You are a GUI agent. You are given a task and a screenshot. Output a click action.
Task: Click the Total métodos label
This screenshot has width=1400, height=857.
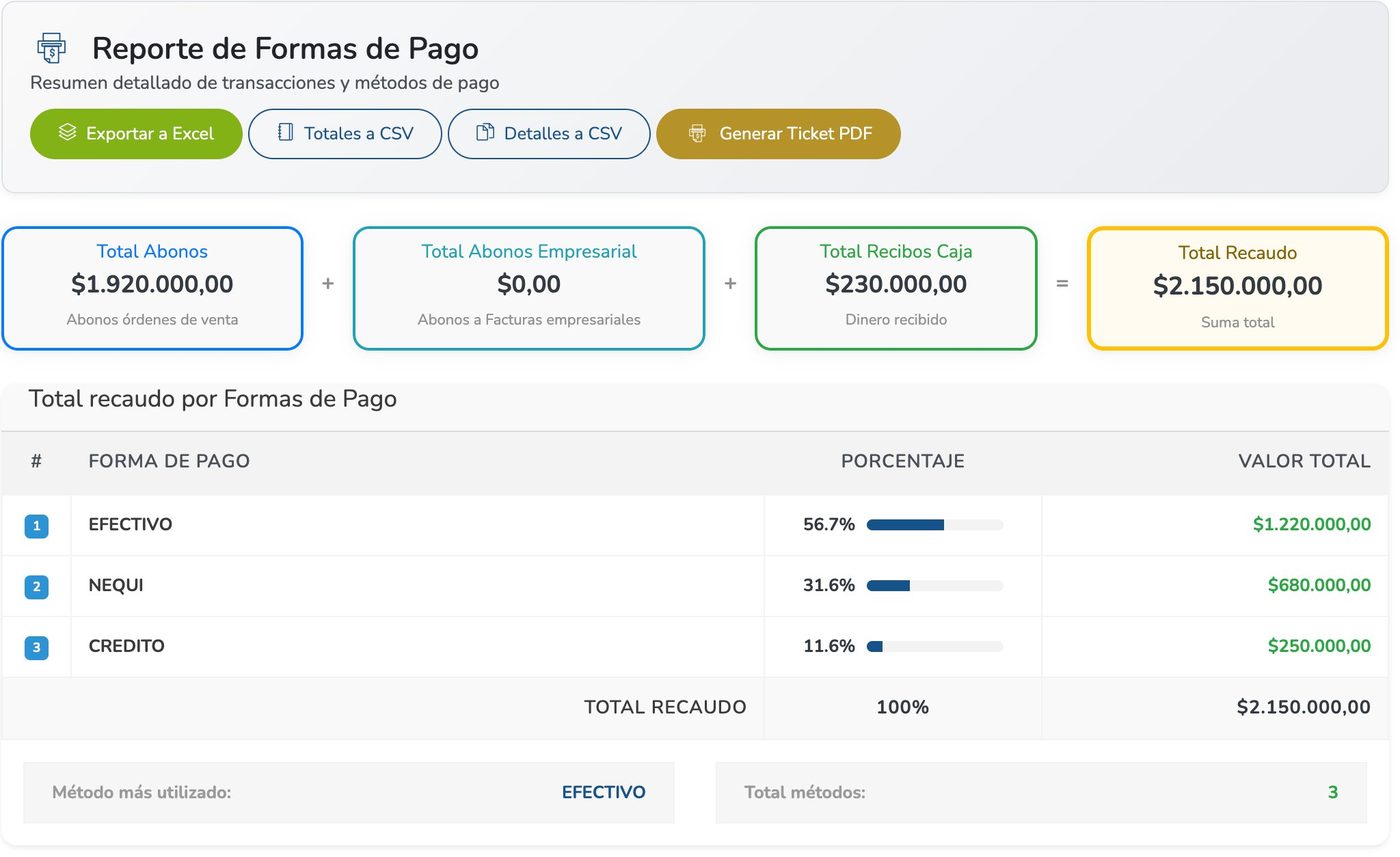805,793
